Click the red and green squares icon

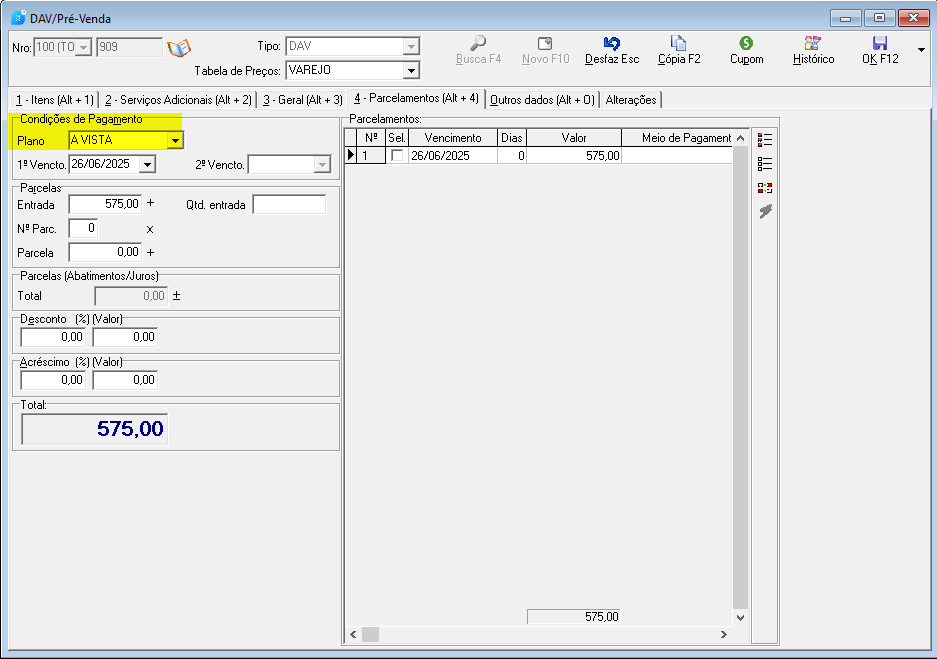pos(765,188)
